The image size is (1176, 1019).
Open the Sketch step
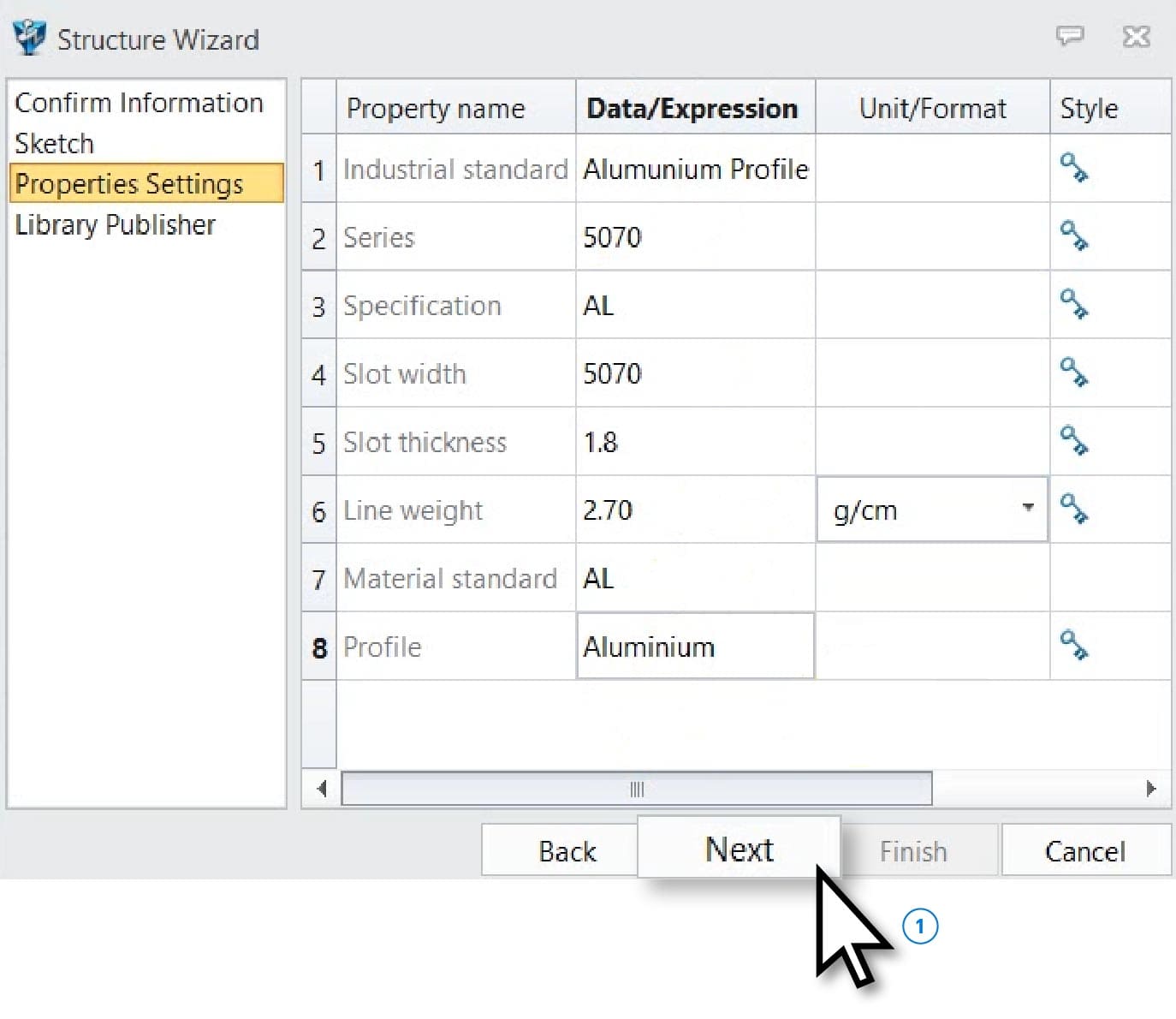(54, 143)
